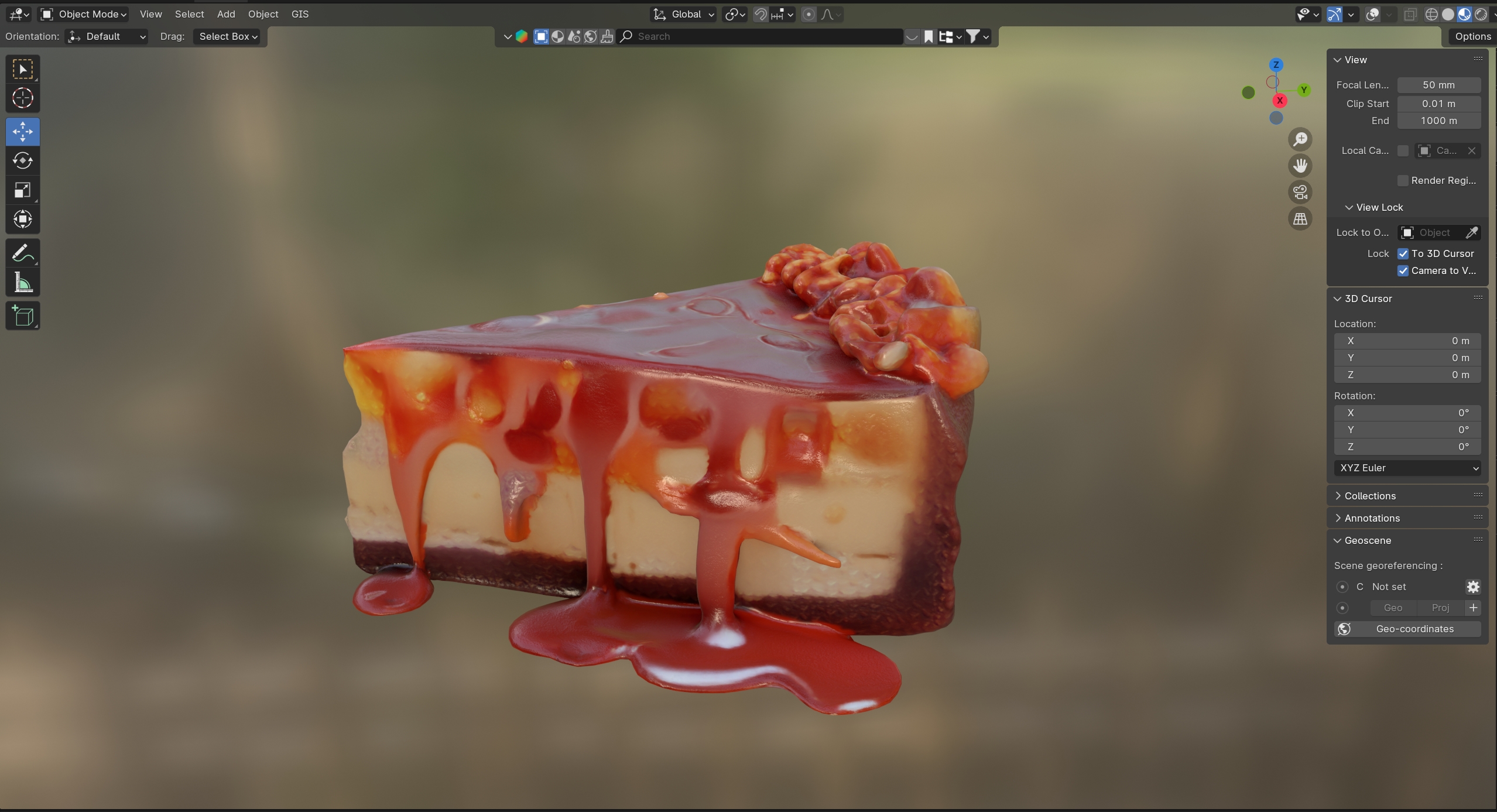Expand the Collections panel
The image size is (1497, 812).
pyautogui.click(x=1369, y=496)
